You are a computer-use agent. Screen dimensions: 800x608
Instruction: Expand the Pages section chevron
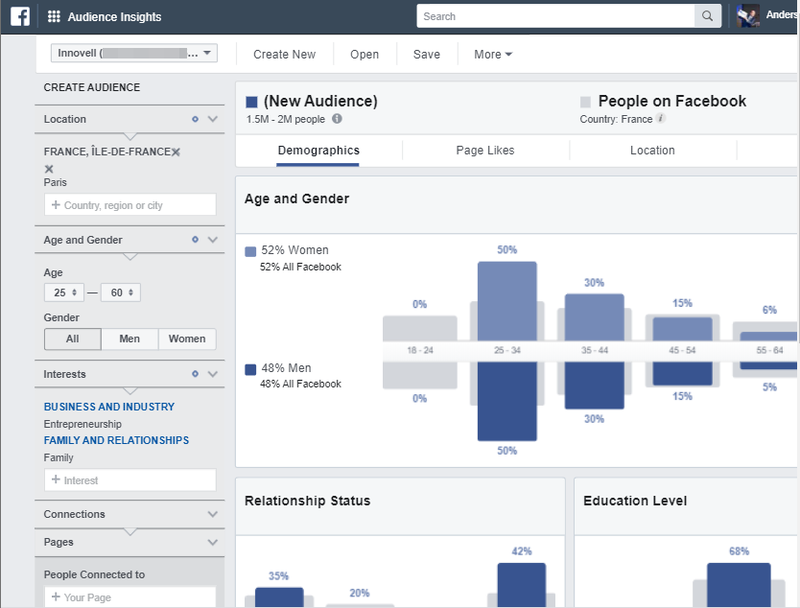point(213,542)
